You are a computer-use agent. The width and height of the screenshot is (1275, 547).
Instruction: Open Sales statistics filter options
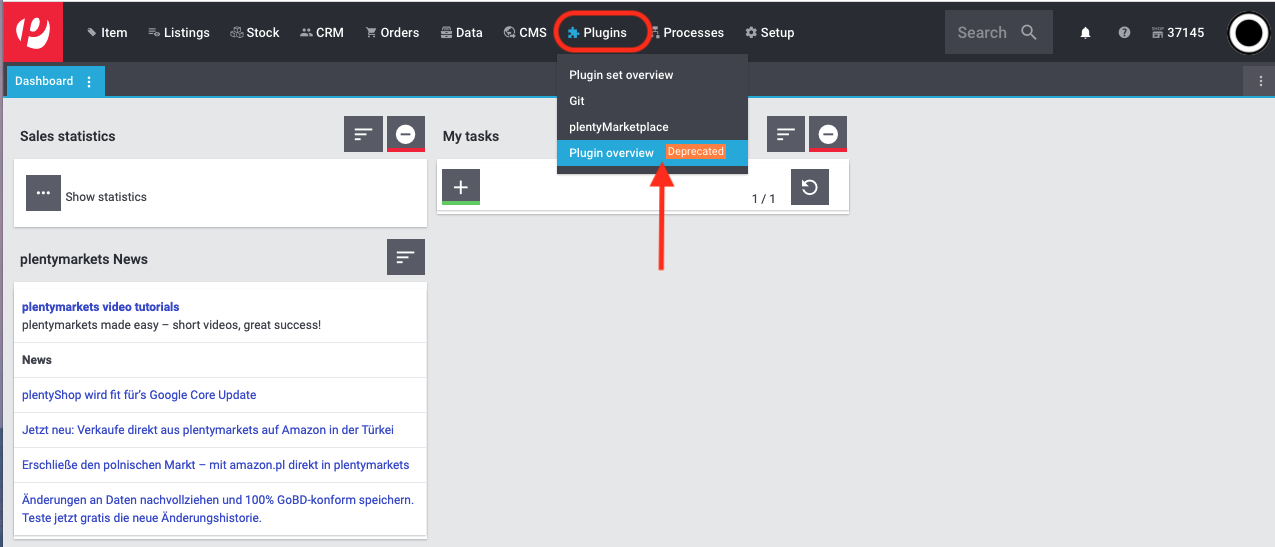click(x=363, y=134)
